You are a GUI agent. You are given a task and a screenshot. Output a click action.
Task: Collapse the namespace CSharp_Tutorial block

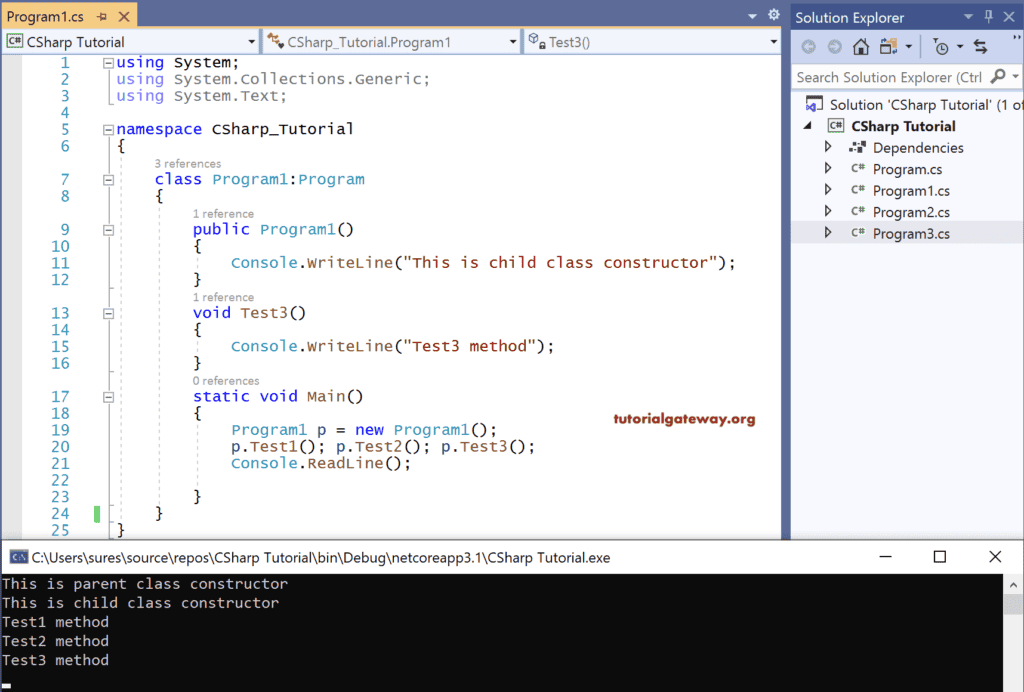108,130
